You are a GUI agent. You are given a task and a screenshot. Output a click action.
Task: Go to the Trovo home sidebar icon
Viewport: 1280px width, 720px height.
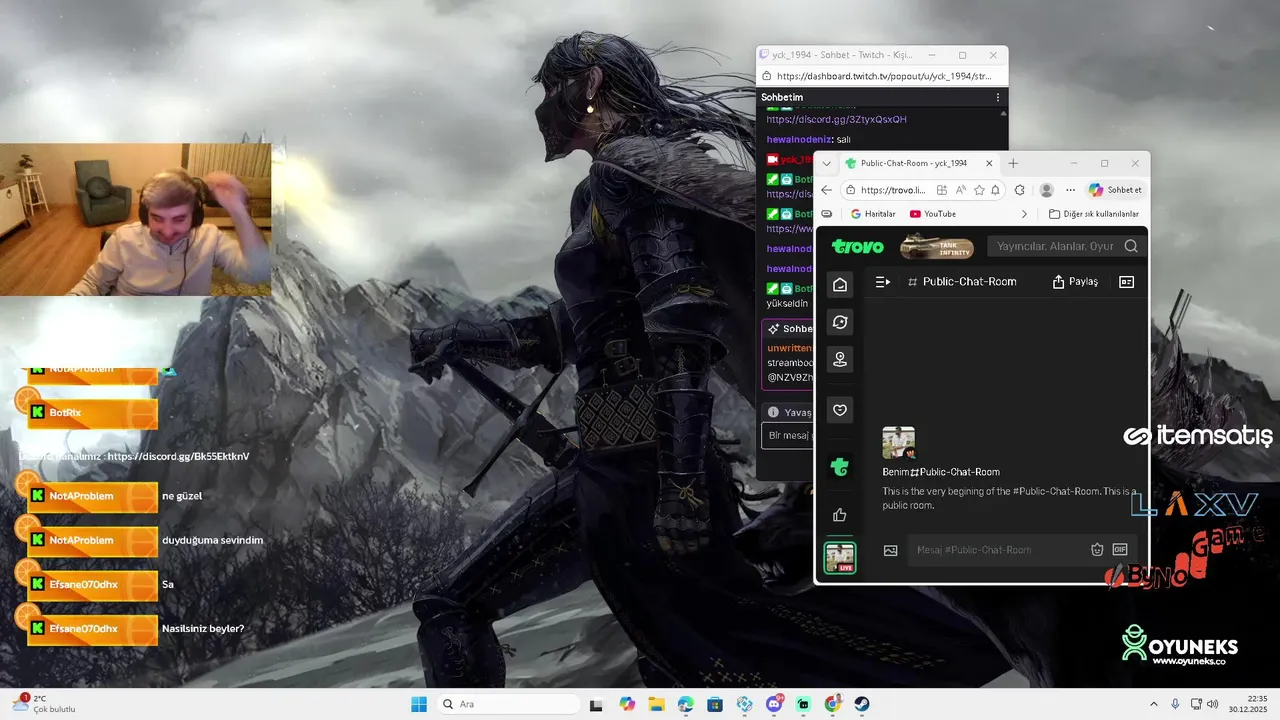(840, 284)
